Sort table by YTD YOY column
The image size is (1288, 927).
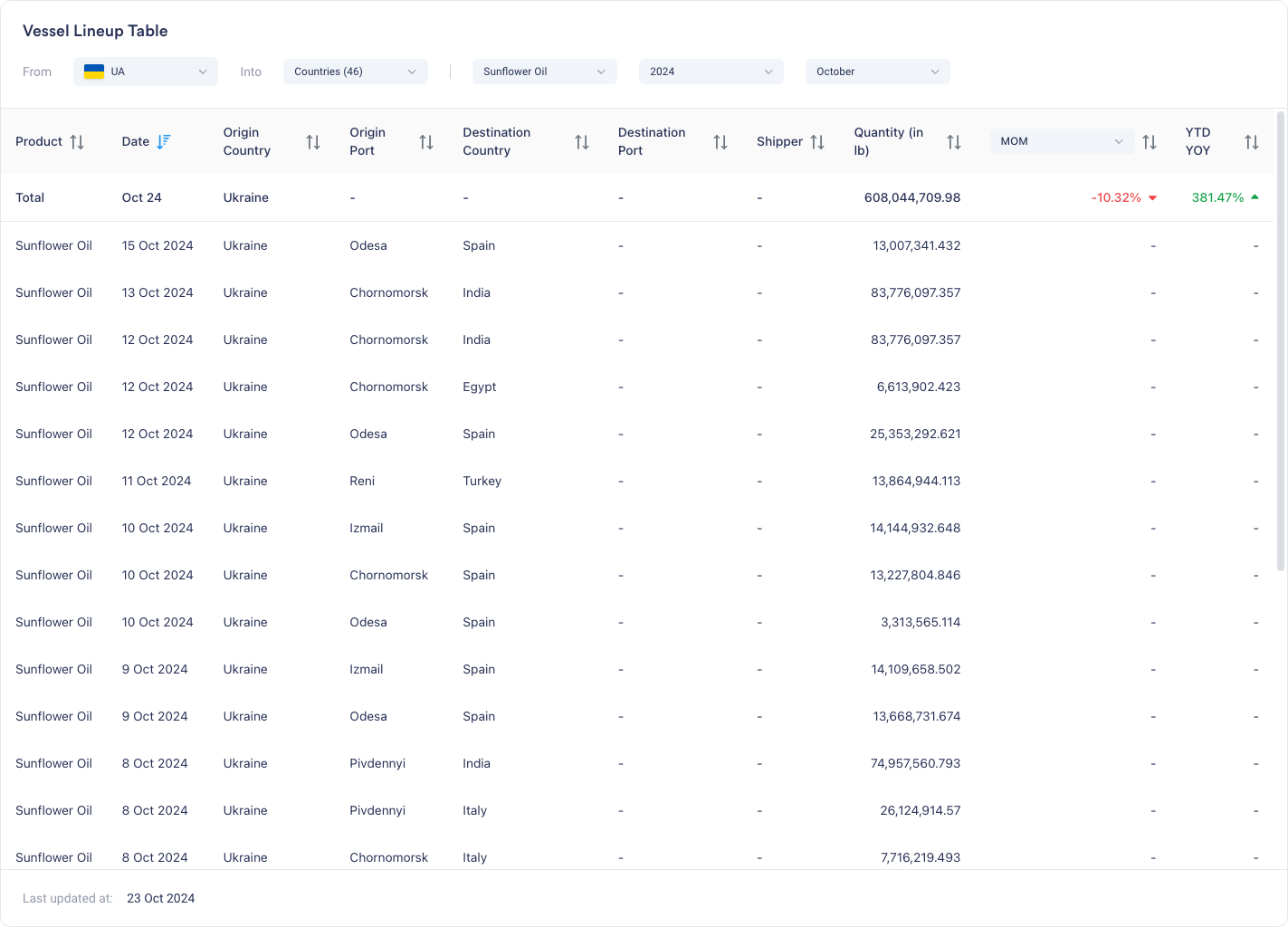point(1252,142)
